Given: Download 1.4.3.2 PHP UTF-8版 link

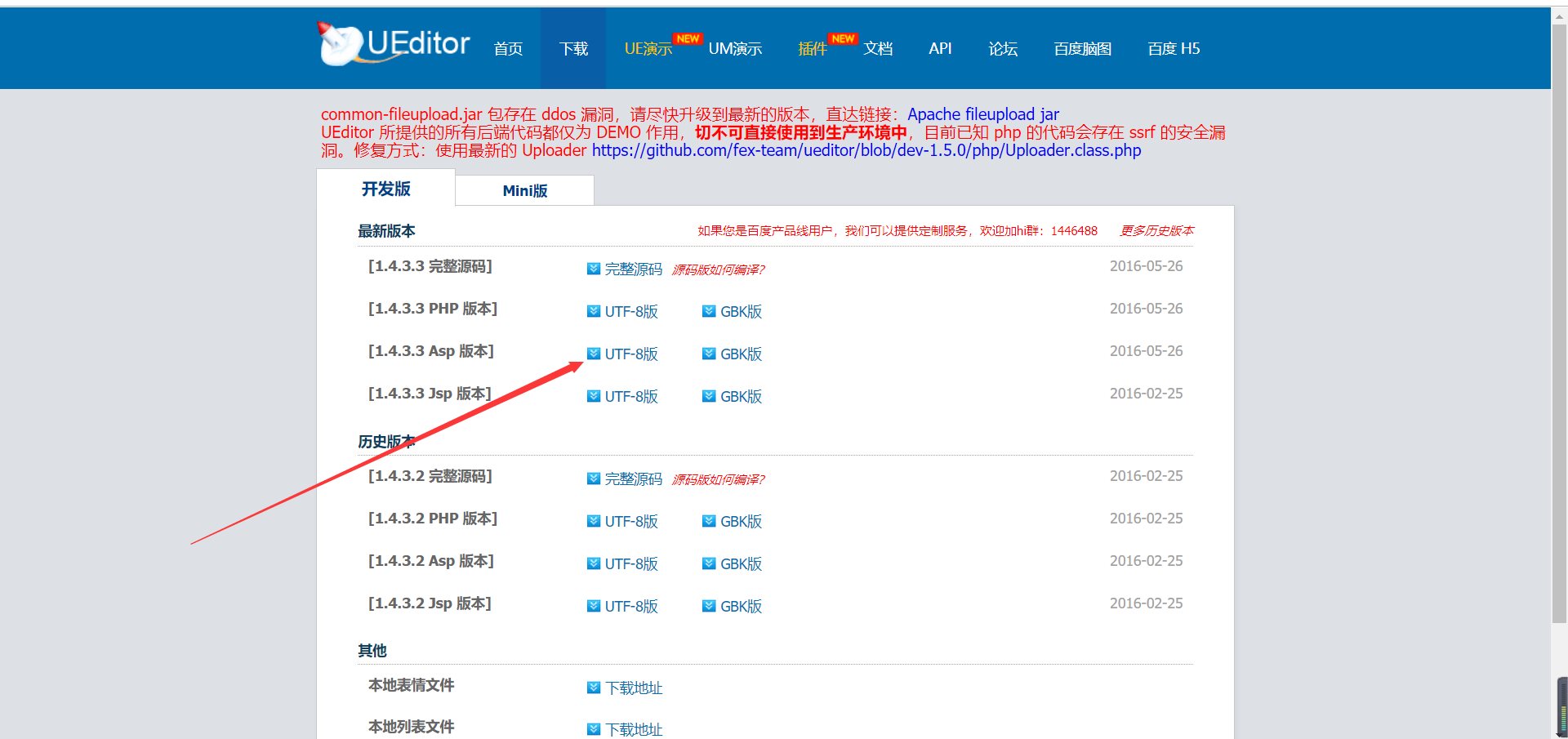Looking at the screenshot, I should (x=631, y=521).
